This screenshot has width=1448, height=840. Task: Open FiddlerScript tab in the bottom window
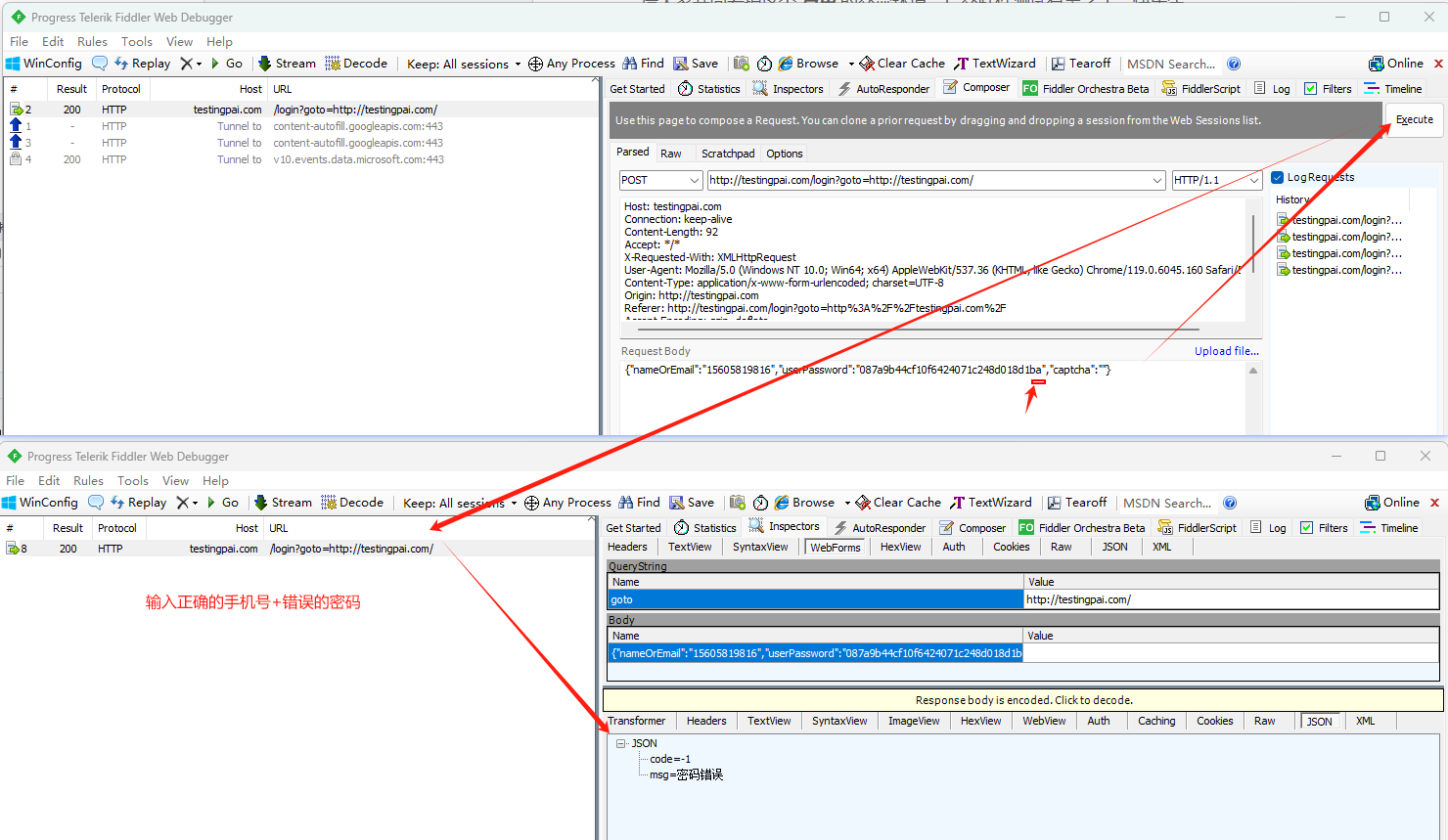pos(1199,528)
